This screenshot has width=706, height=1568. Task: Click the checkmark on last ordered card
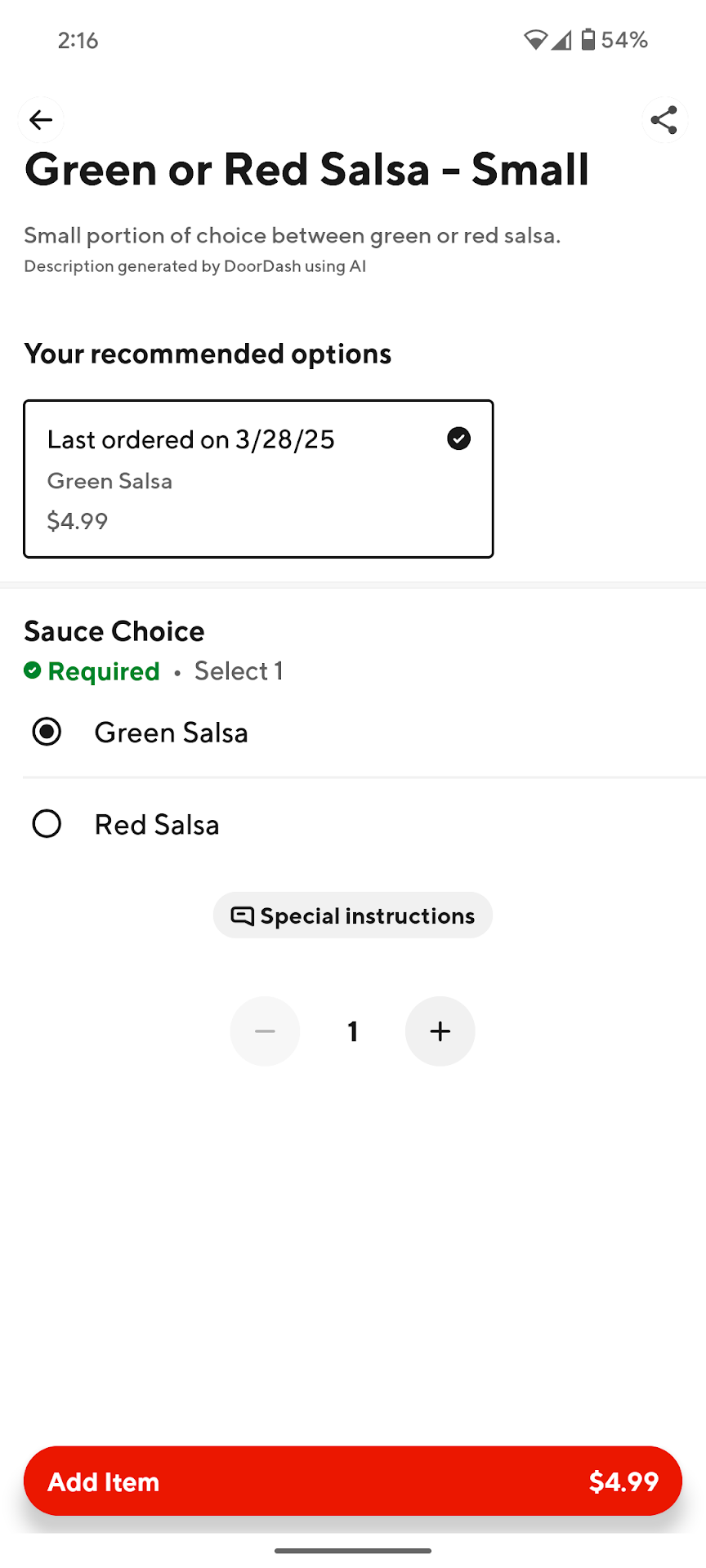(x=458, y=439)
